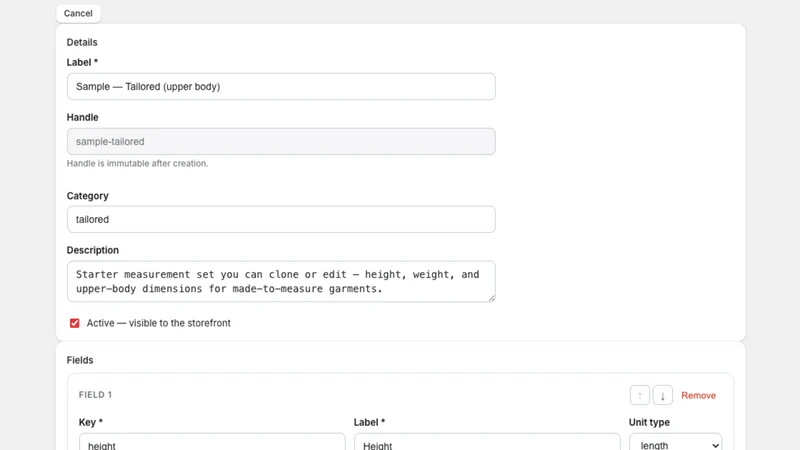
Task: Grab the Description textarea resize handle
Action: click(x=491, y=298)
